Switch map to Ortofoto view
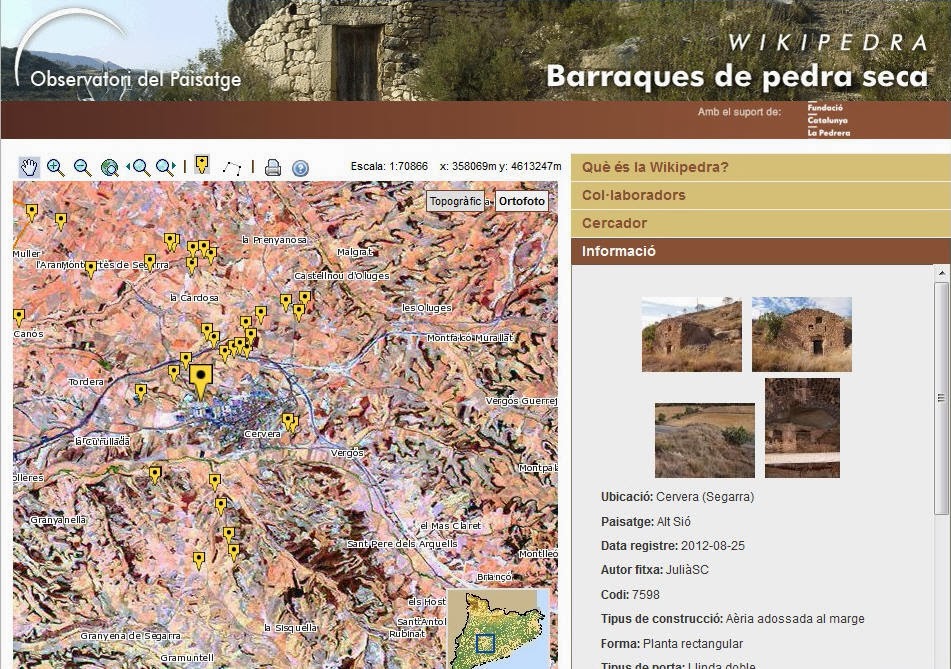Viewport: 951px width, 669px height. coord(521,201)
